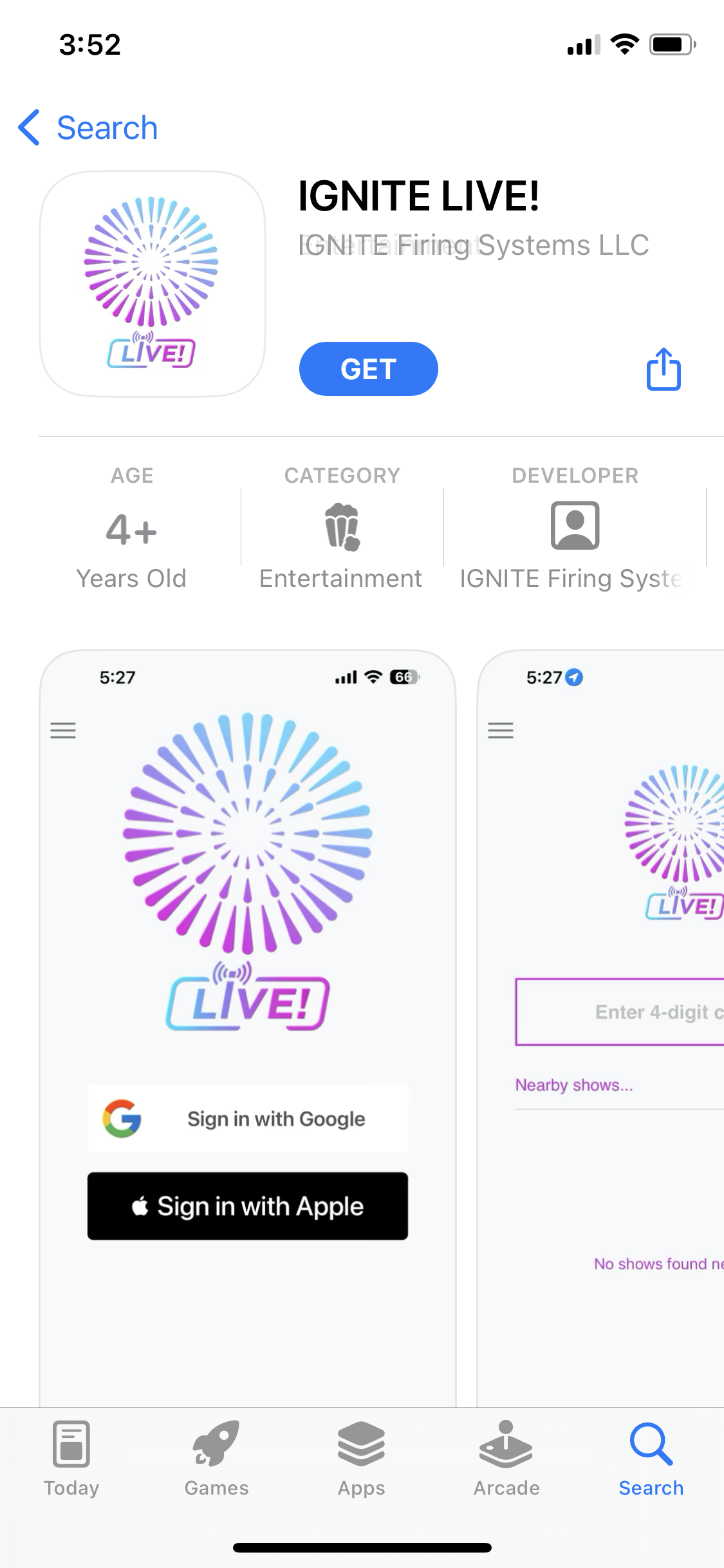Viewport: 724px width, 1568px height.
Task: Switch to the Search tab
Action: click(651, 1468)
